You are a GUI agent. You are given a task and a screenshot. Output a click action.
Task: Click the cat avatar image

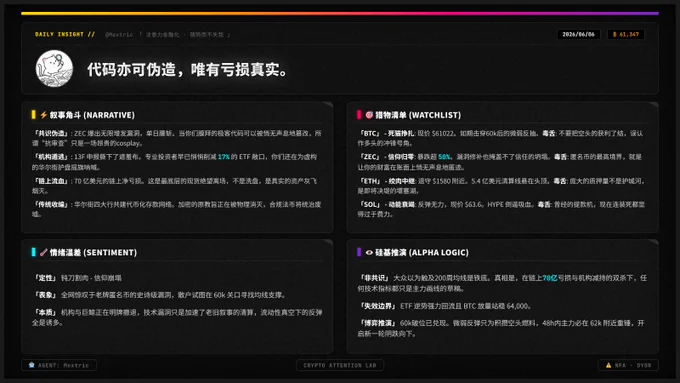click(x=54, y=69)
